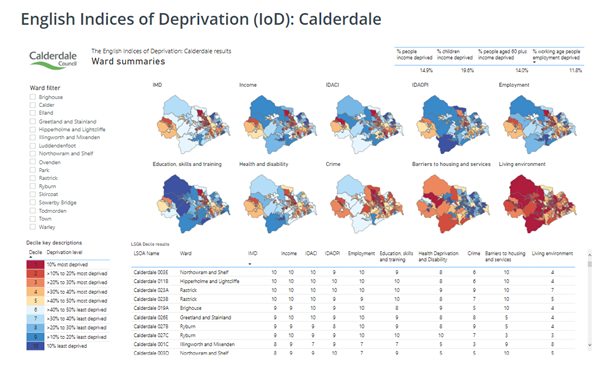This screenshot has width=610, height=371.
Task: Click the Calderdale Council logo
Action: 53,60
